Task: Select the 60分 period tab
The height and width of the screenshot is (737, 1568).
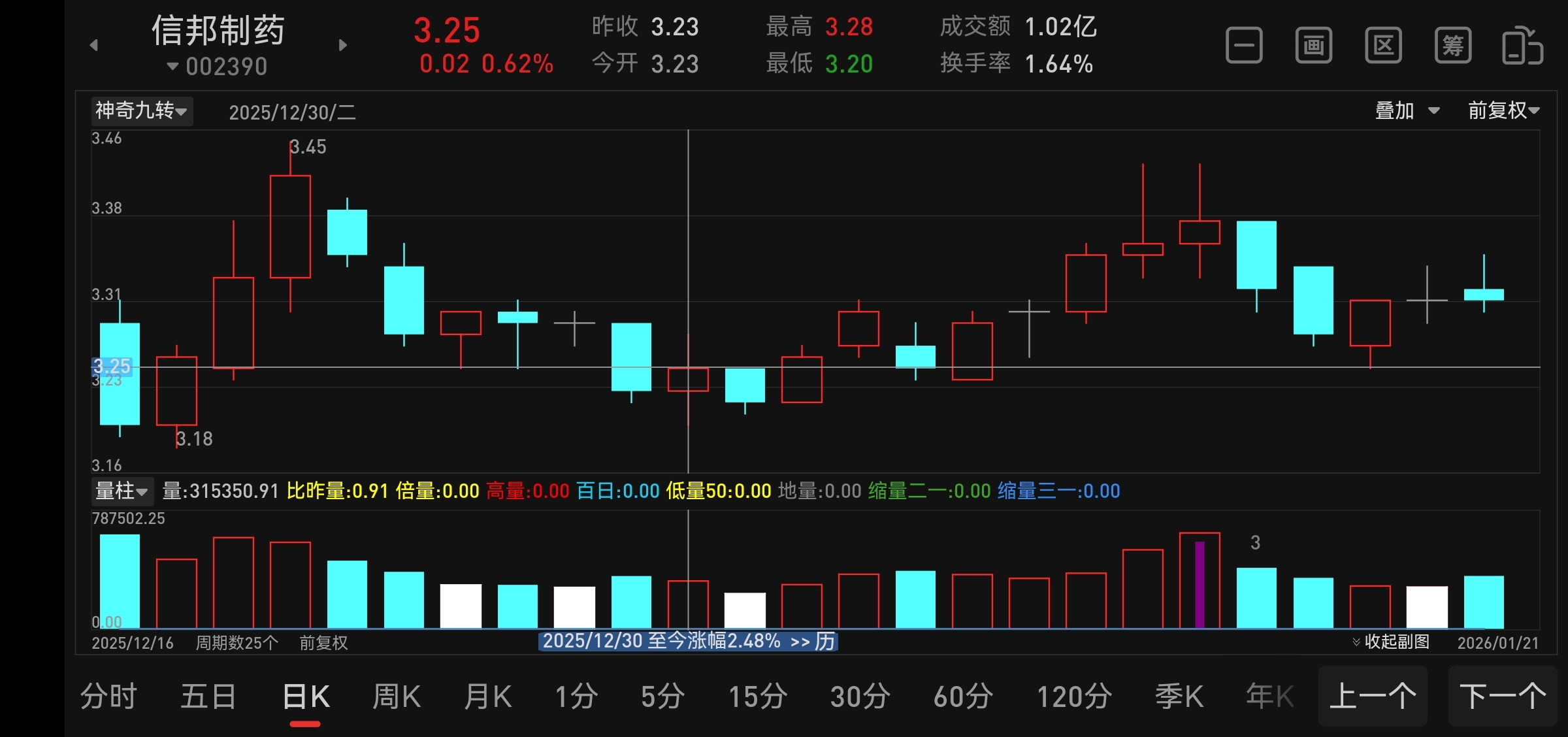Action: (963, 696)
